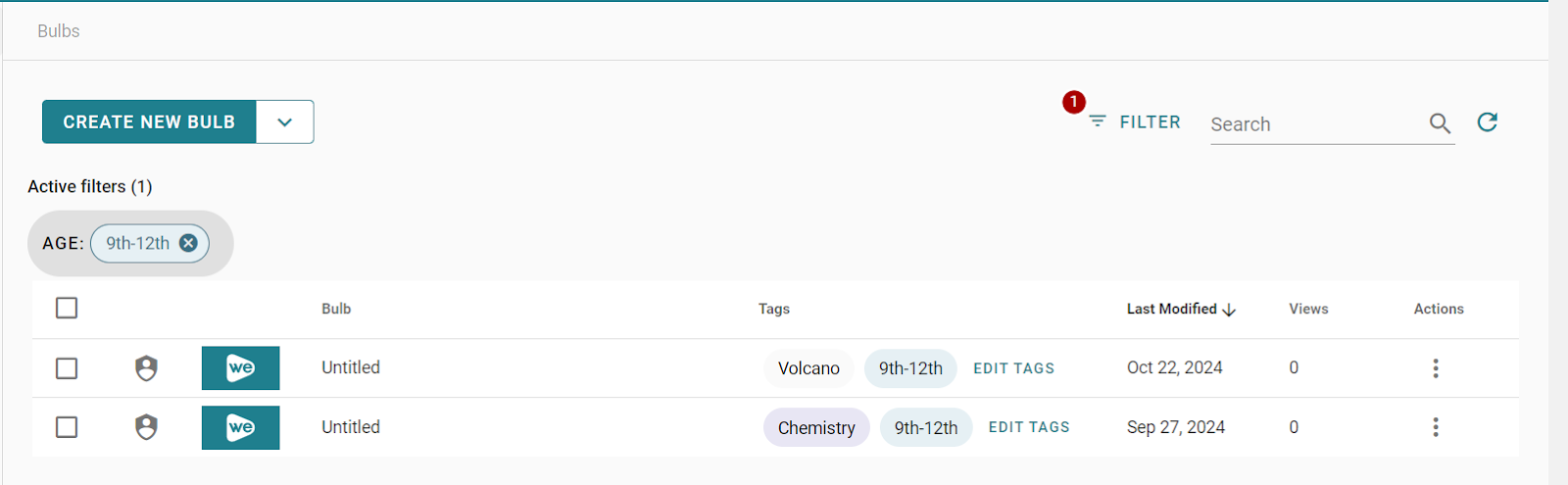This screenshot has height=485, width=1568.
Task: Expand the Create New Bulb dropdown arrow
Action: [285, 122]
